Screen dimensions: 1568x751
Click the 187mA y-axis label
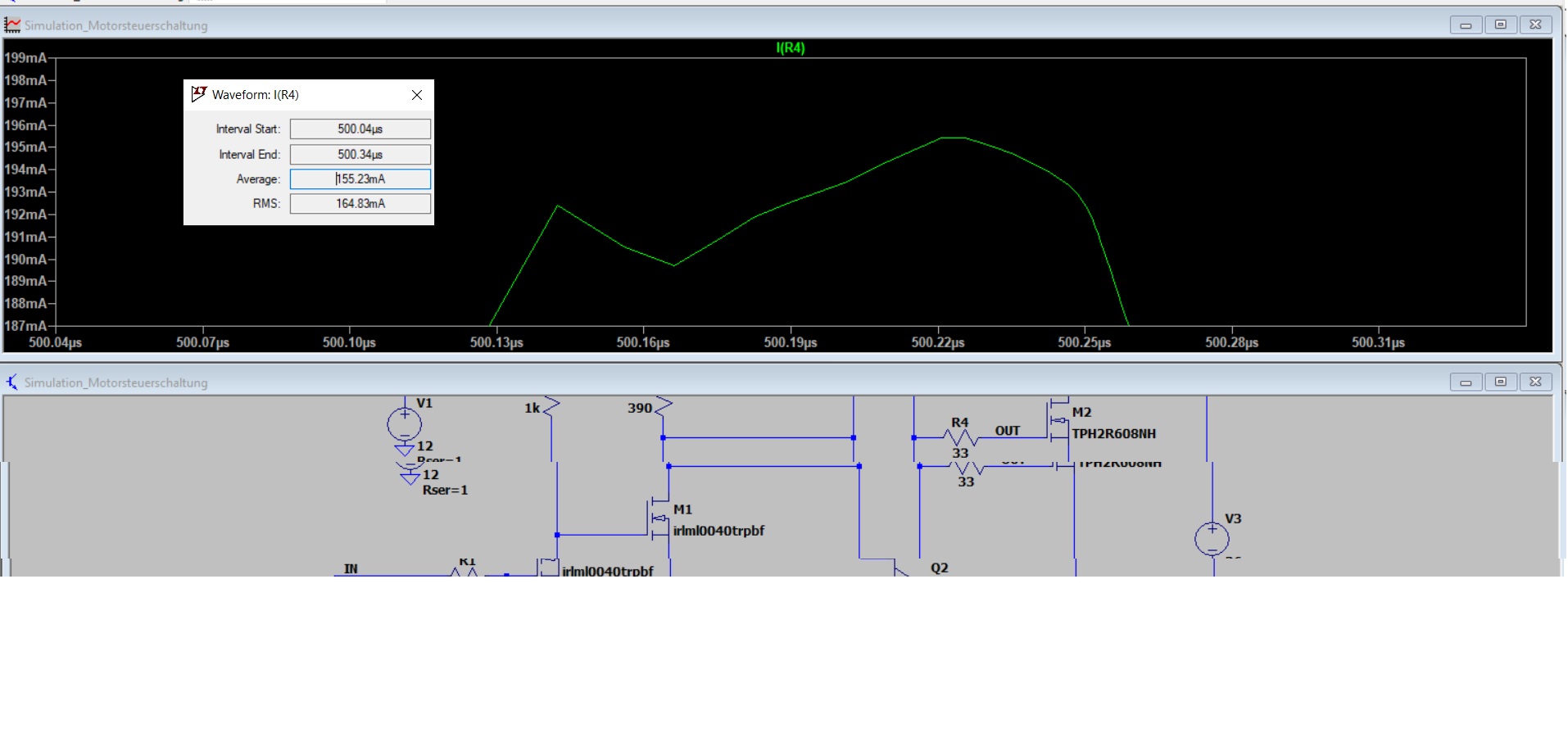pyautogui.click(x=25, y=326)
